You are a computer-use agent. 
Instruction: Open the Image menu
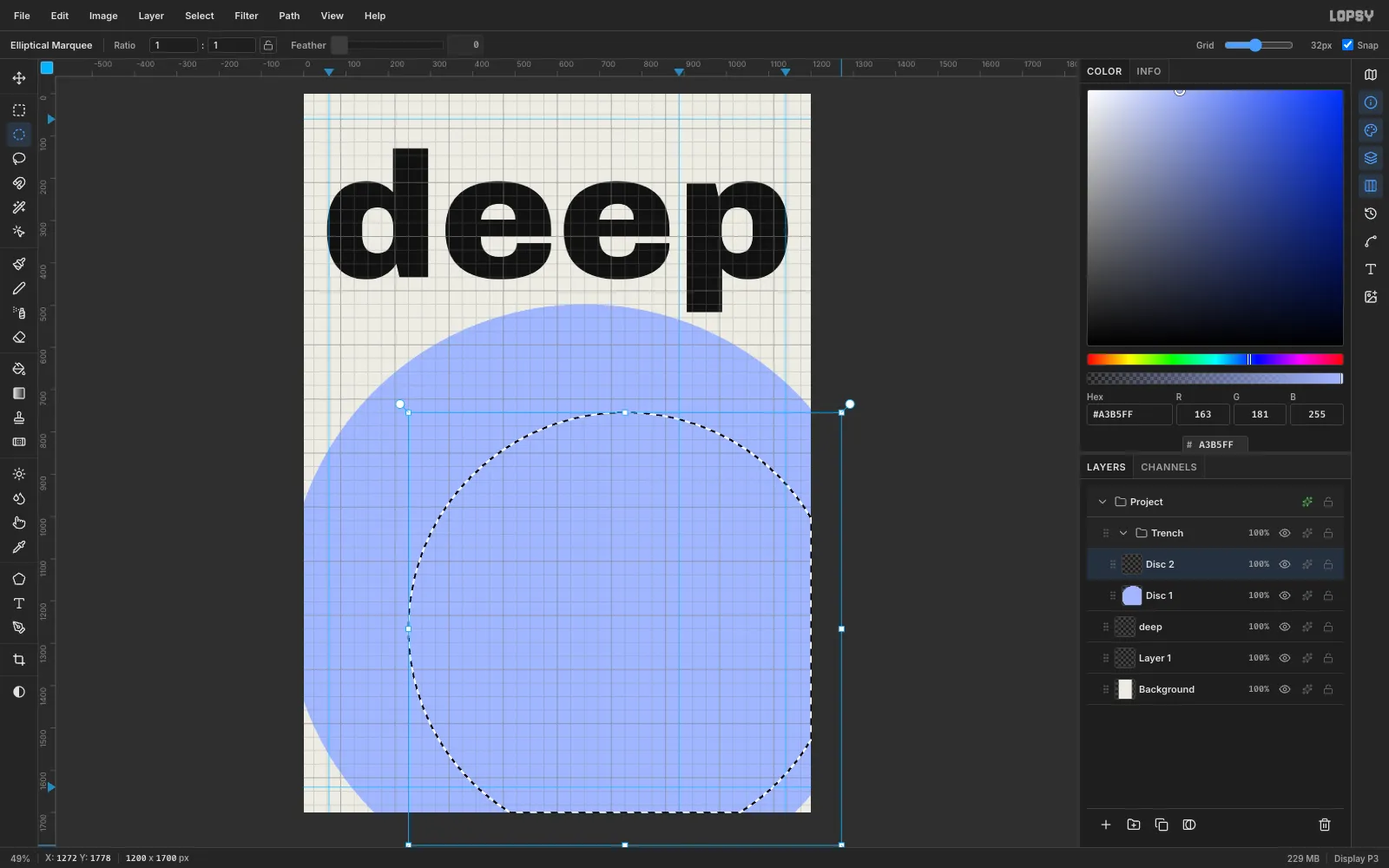click(x=103, y=16)
